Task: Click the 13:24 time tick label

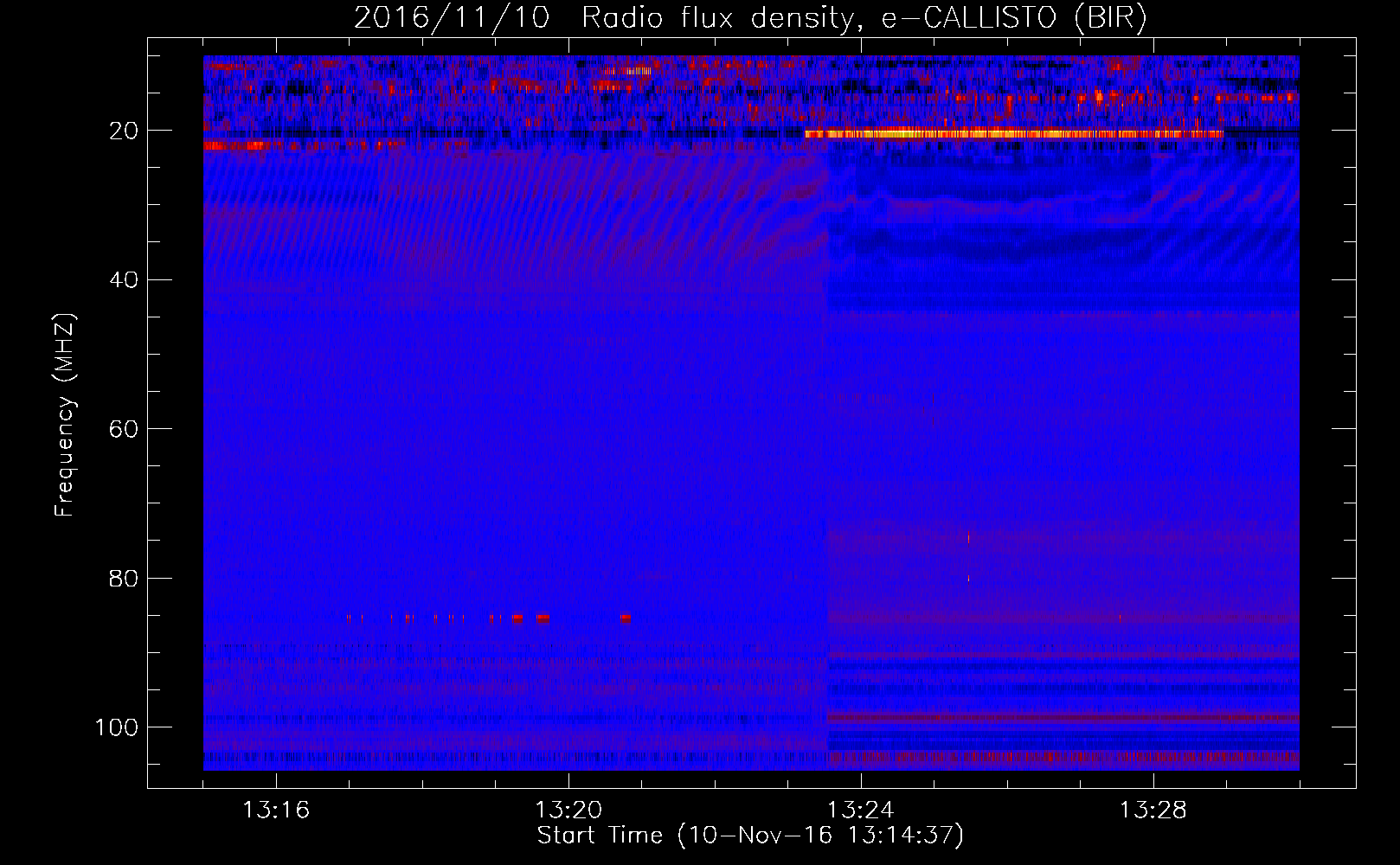Action: tap(861, 811)
